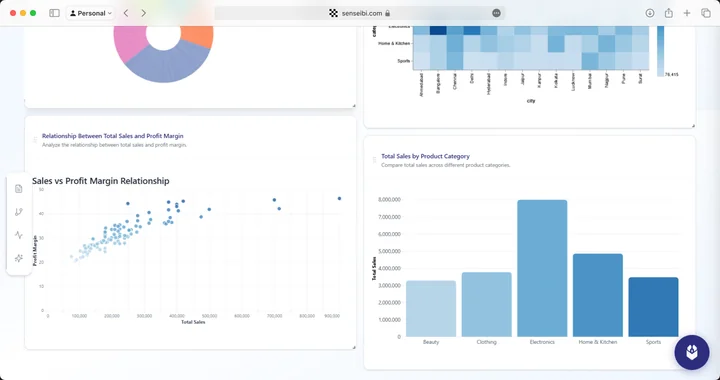
Task: Click the "Home & Kitchen" label under the bar chart
Action: (x=597, y=342)
